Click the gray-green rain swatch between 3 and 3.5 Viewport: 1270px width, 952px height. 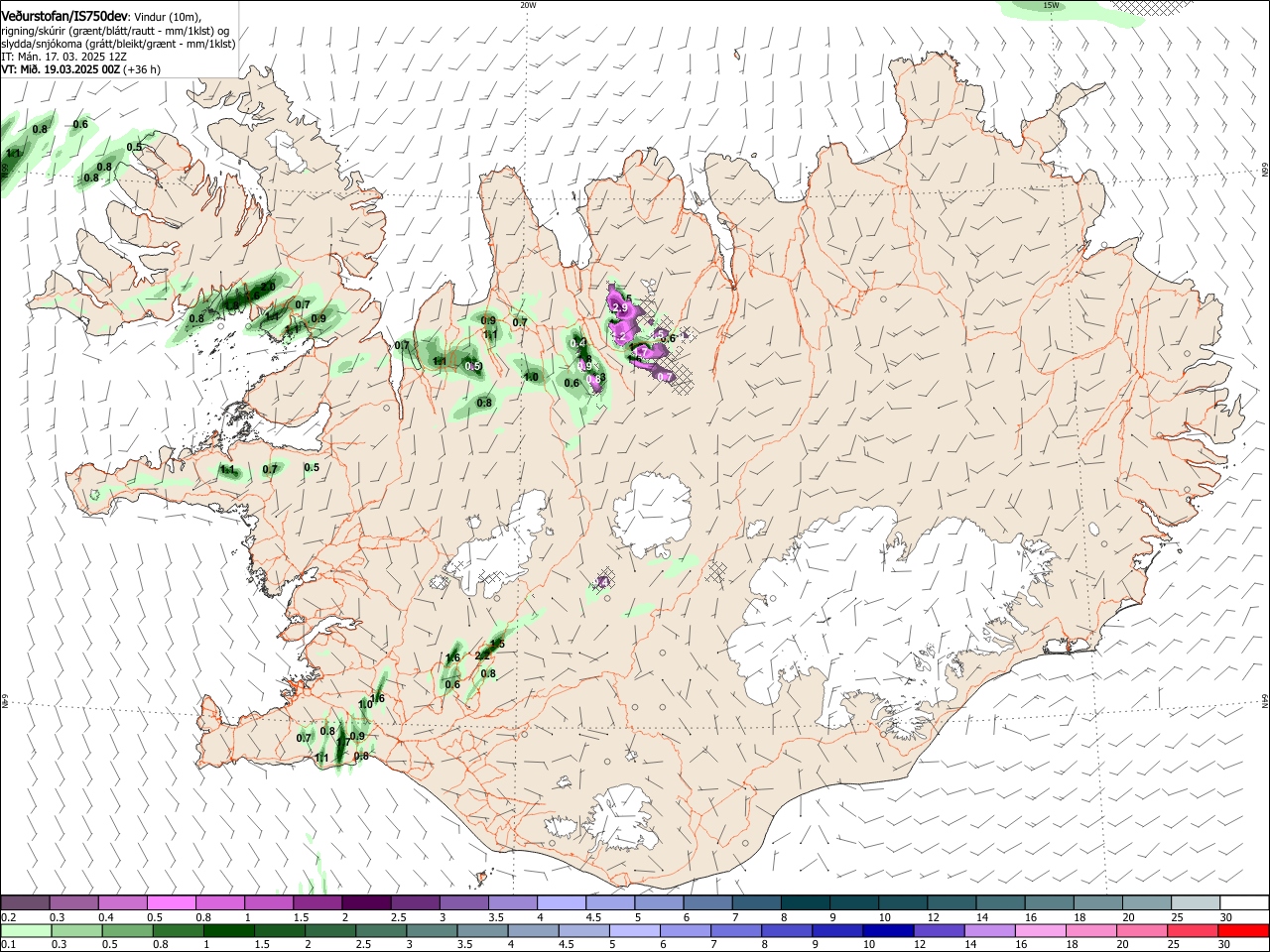432,930
